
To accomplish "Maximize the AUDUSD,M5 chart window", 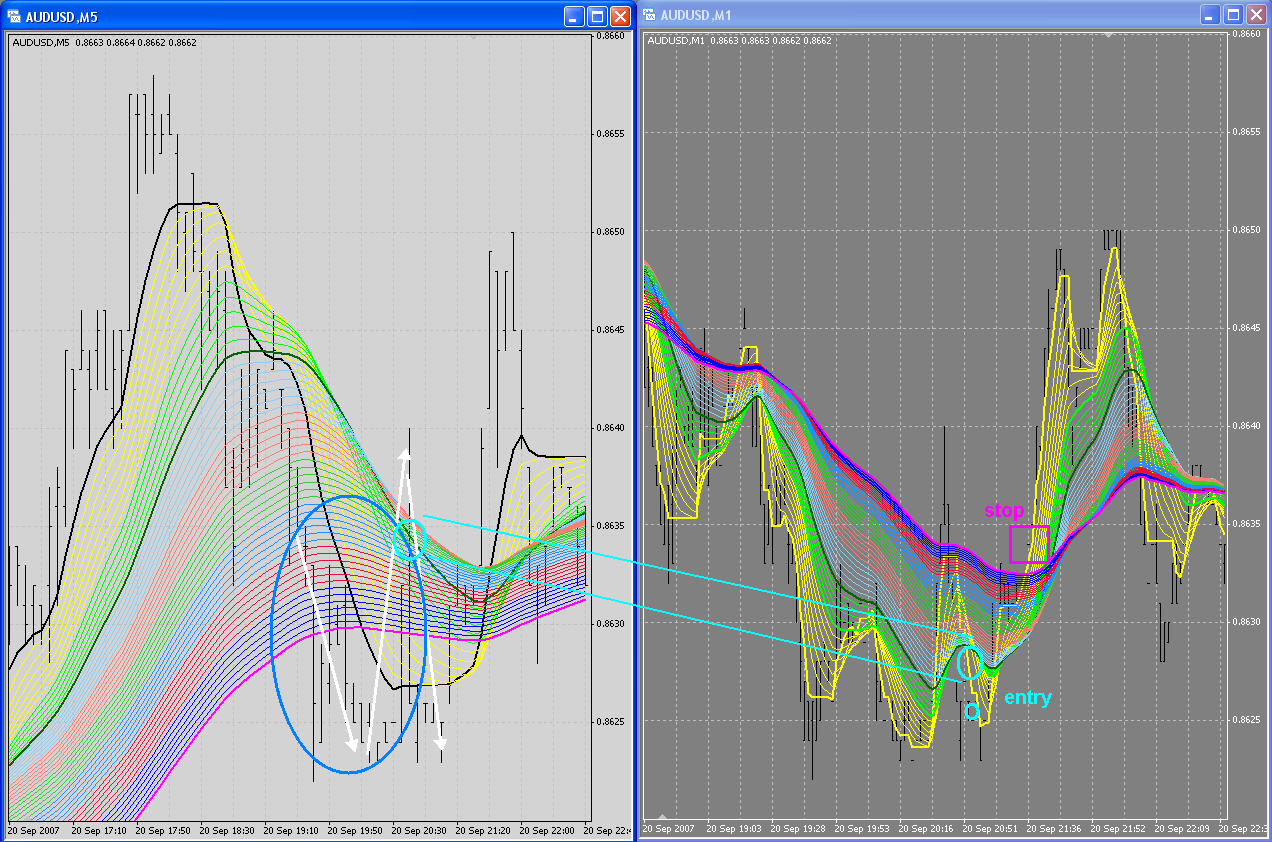I will [x=597, y=16].
